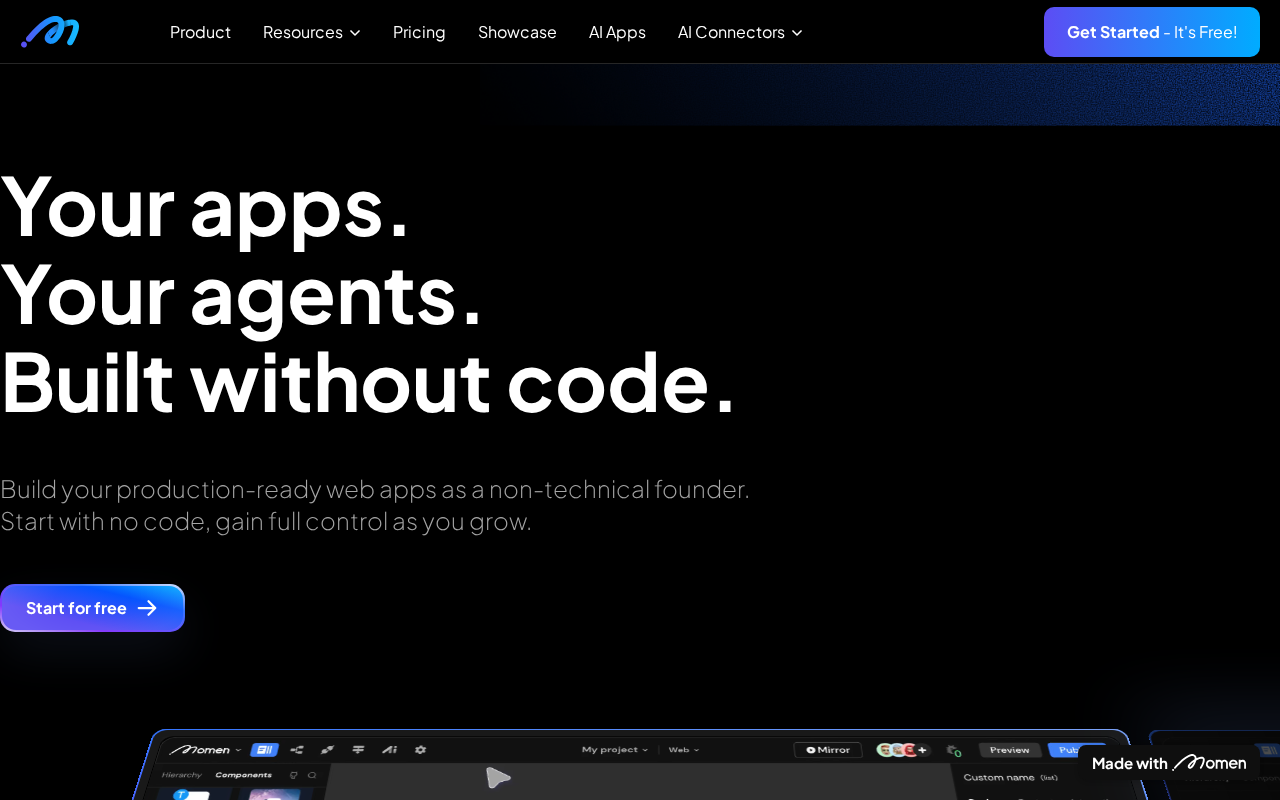
Task: Click the blue layout icon in editor toolbar
Action: [x=264, y=749]
